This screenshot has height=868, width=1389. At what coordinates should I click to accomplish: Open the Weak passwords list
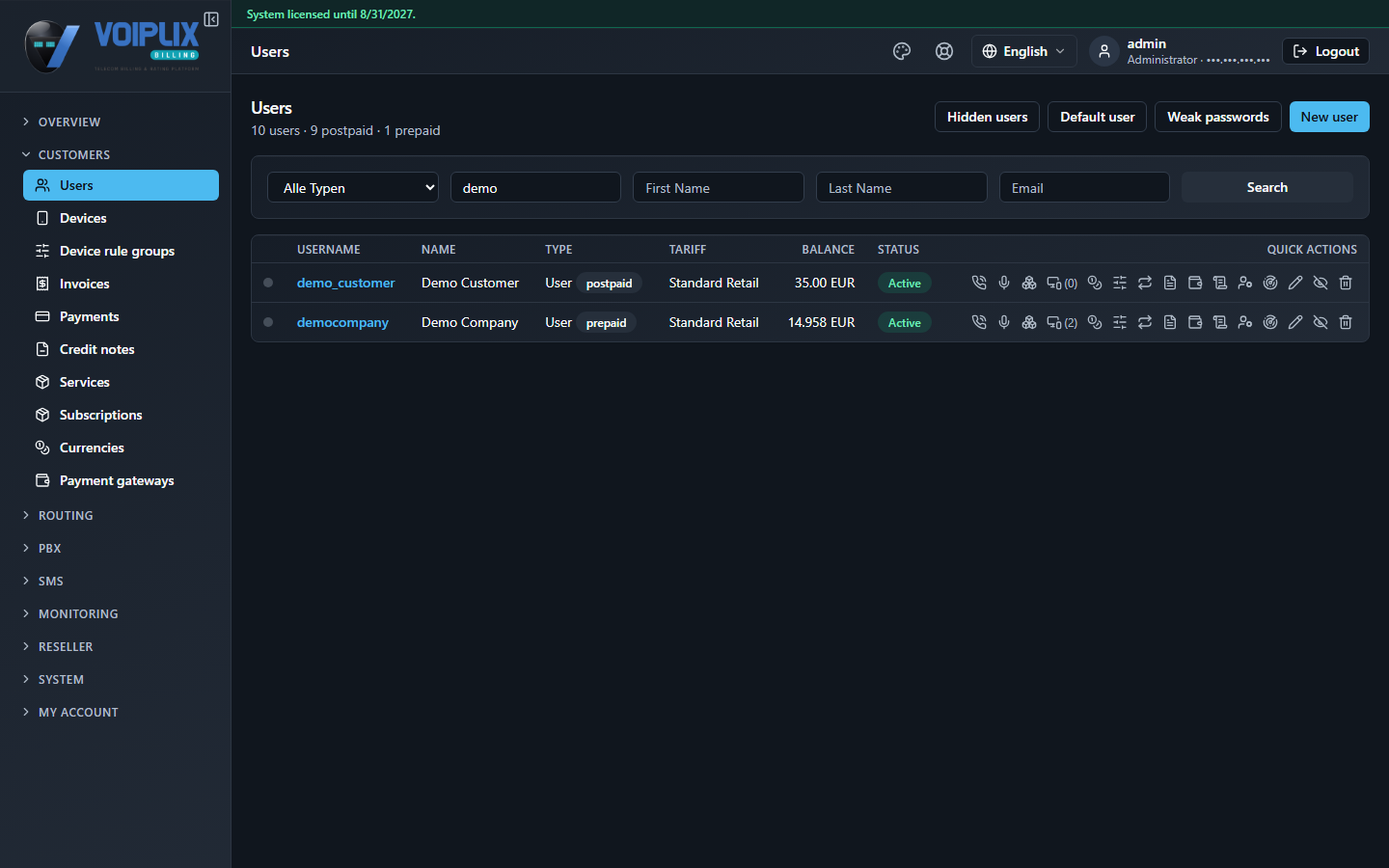click(x=1218, y=117)
